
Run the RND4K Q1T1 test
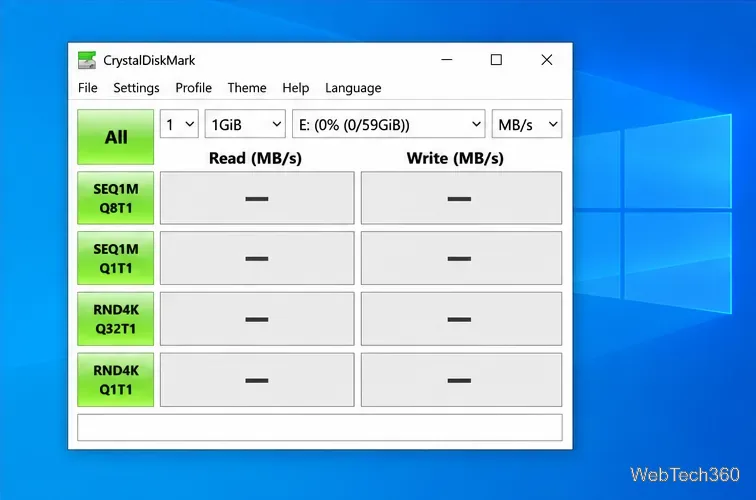coord(116,379)
